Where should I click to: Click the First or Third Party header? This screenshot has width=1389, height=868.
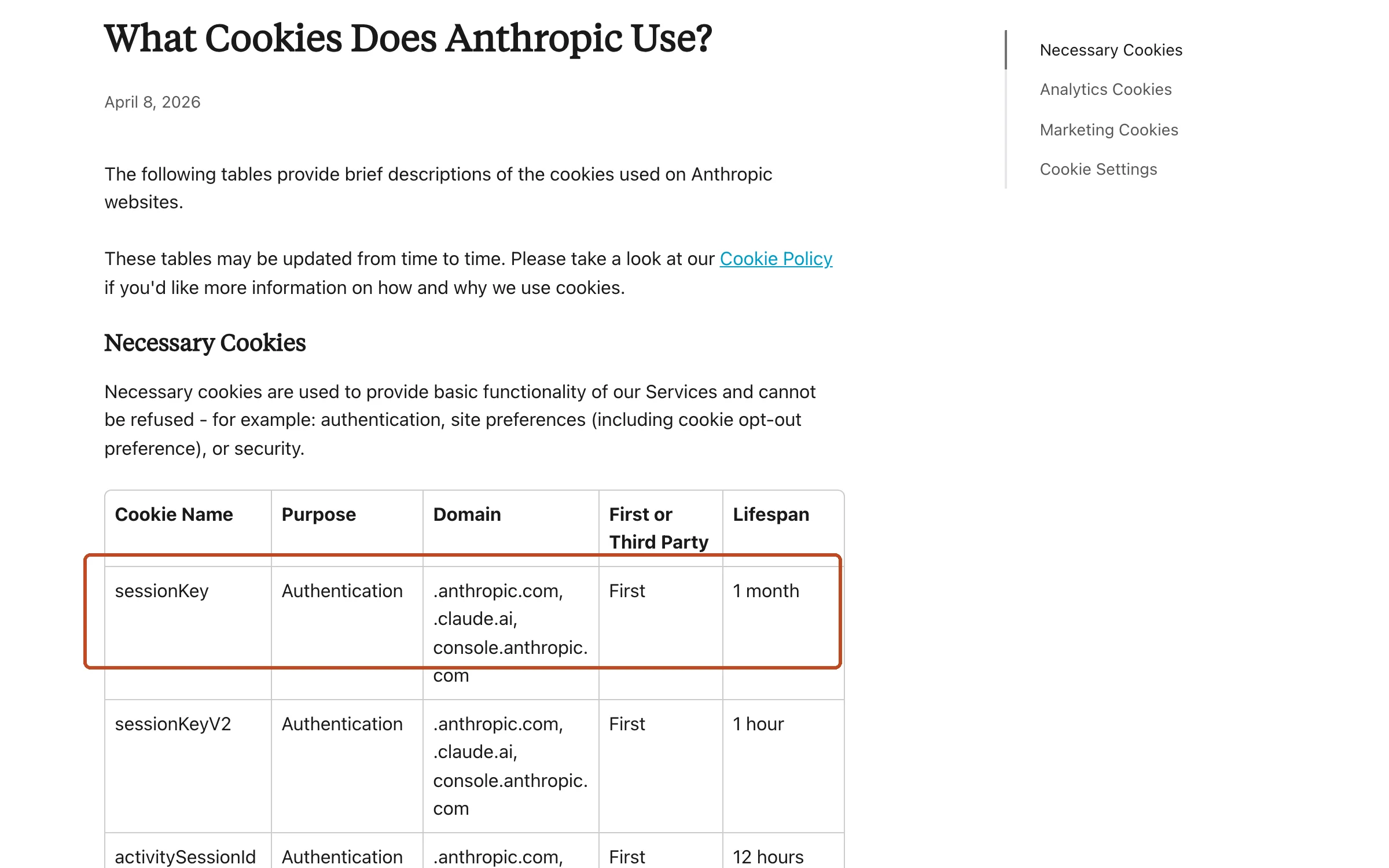point(659,528)
